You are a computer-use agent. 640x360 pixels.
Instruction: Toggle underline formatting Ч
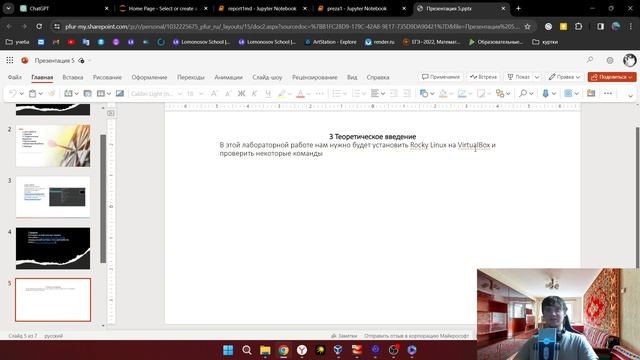pos(268,93)
